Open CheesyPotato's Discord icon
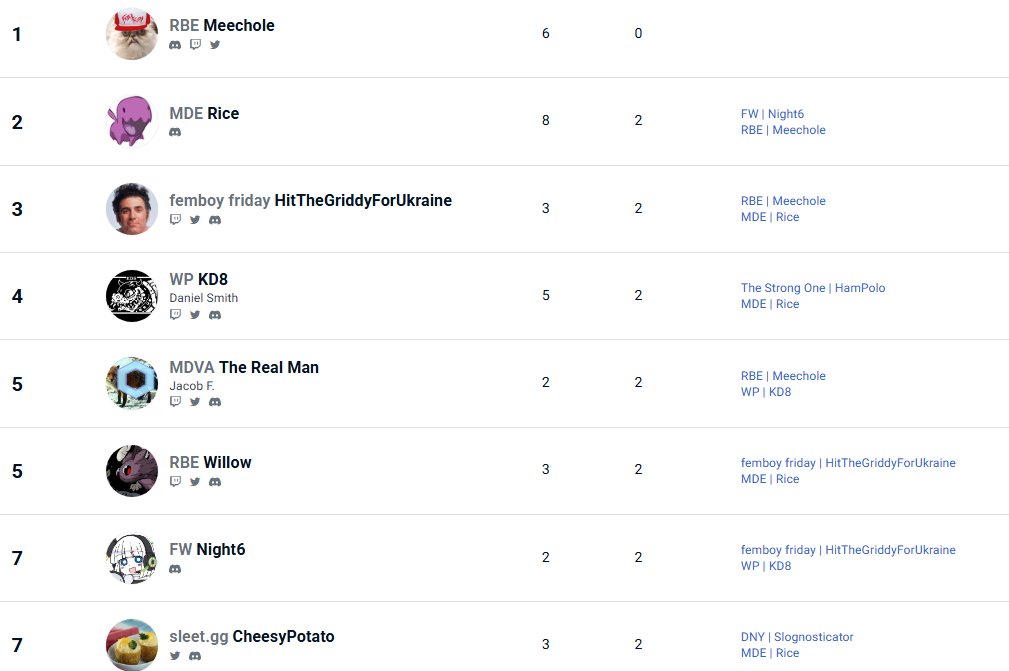This screenshot has width=1009, height=671. tap(195, 656)
